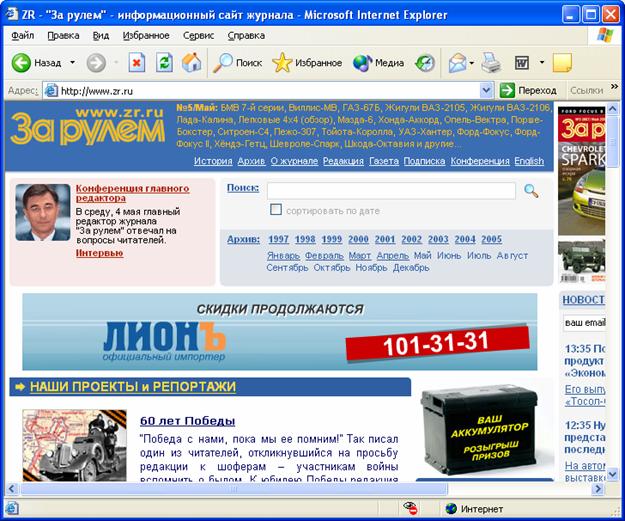Click the site search input field
The height and width of the screenshot is (521, 625).
tap(391, 191)
